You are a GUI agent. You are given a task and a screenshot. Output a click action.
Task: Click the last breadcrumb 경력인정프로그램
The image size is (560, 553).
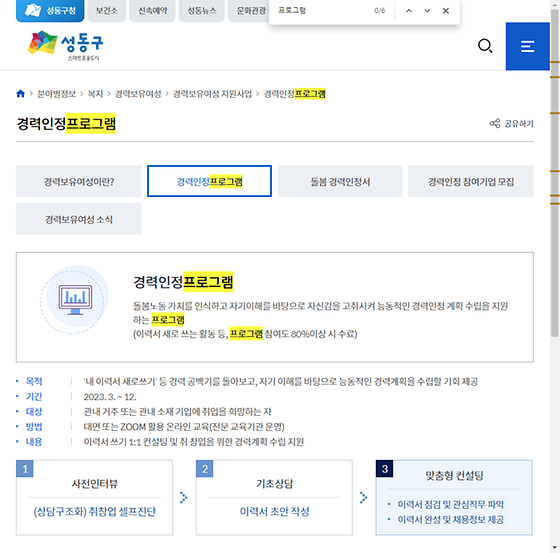tap(294, 94)
